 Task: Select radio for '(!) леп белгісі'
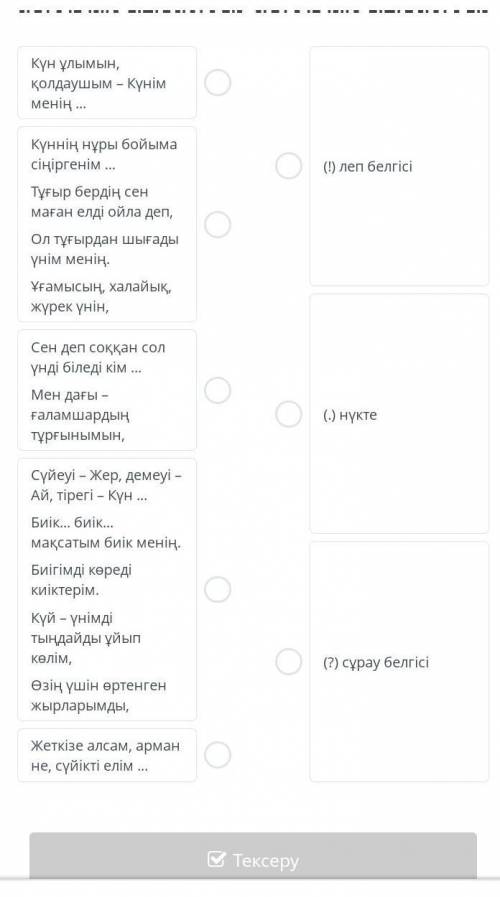(x=289, y=166)
